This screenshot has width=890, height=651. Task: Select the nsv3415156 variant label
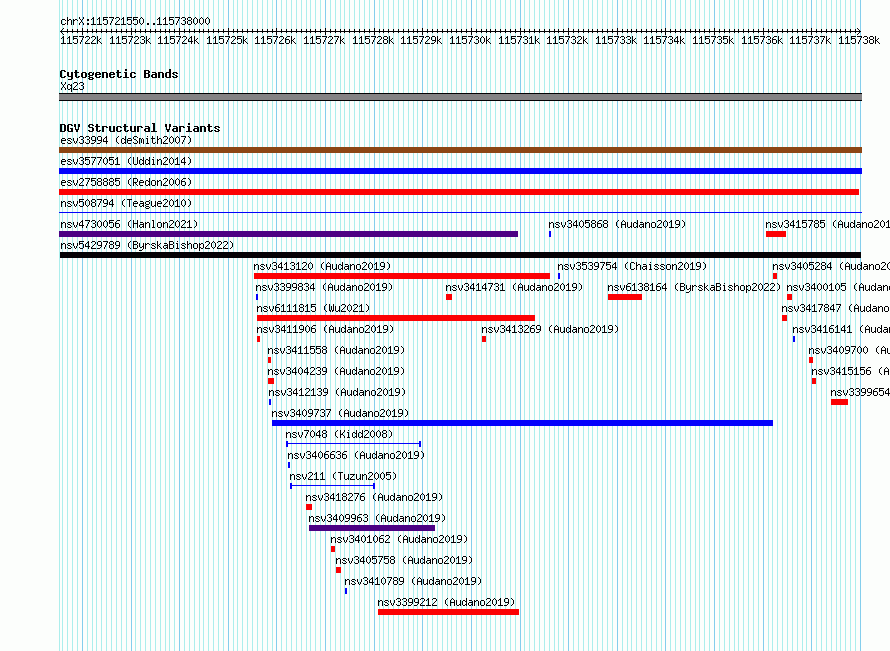pos(850,371)
